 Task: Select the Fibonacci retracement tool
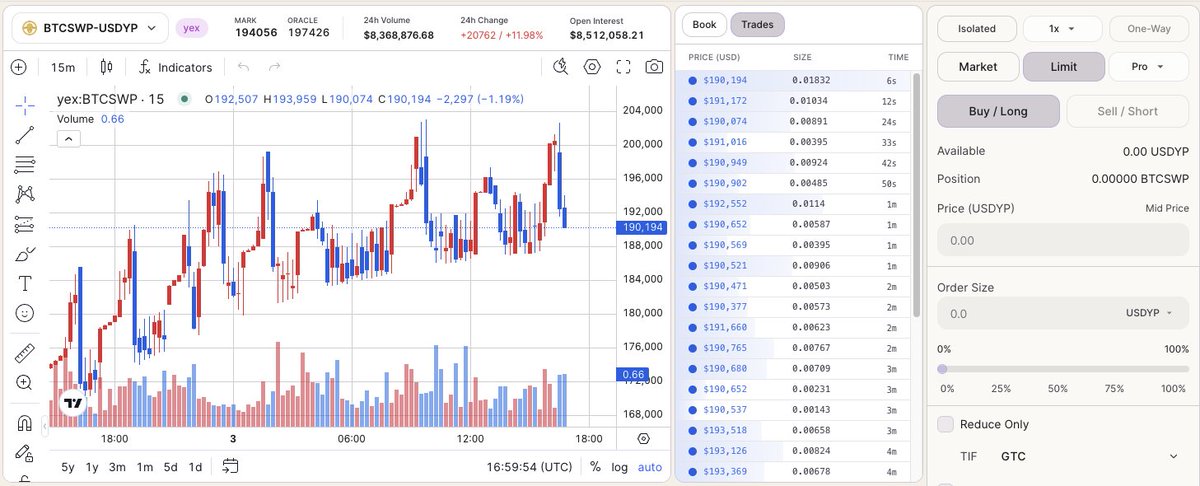tap(25, 165)
